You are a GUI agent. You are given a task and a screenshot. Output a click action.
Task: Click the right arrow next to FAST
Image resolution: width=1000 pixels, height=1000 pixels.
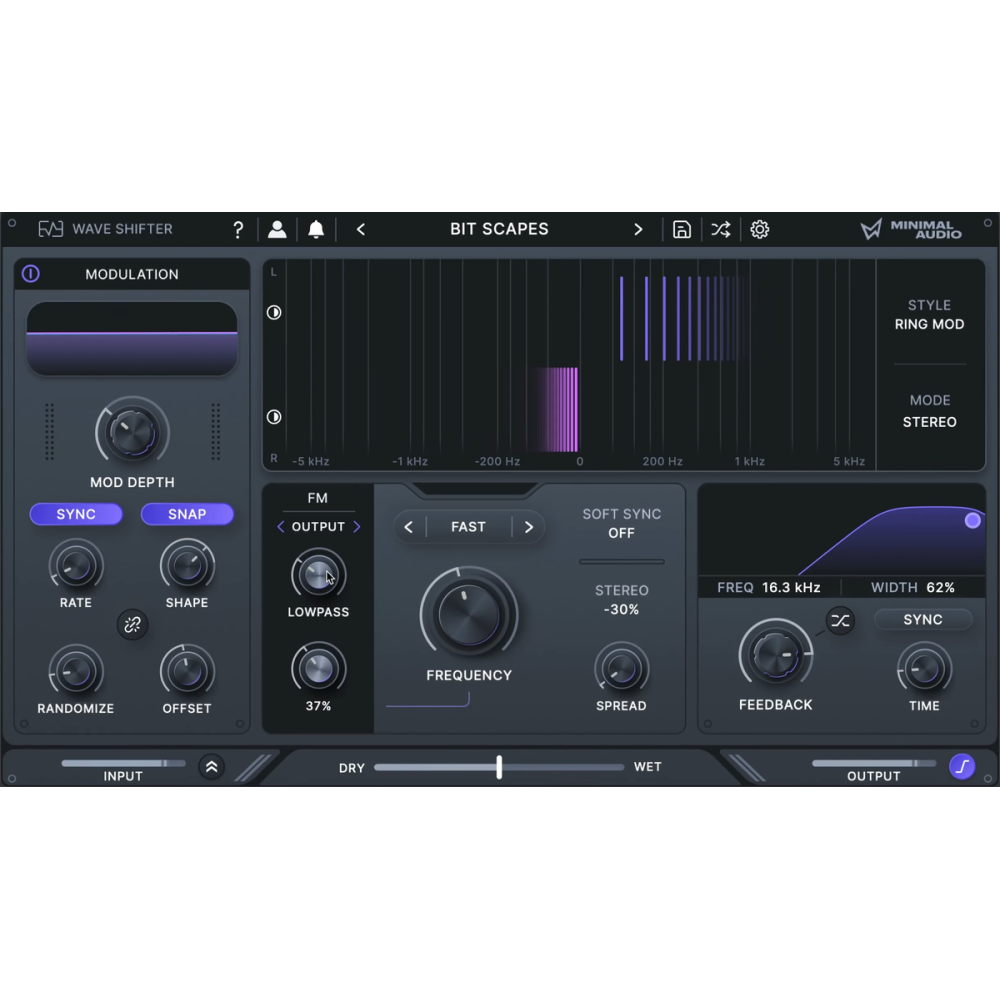(x=529, y=527)
